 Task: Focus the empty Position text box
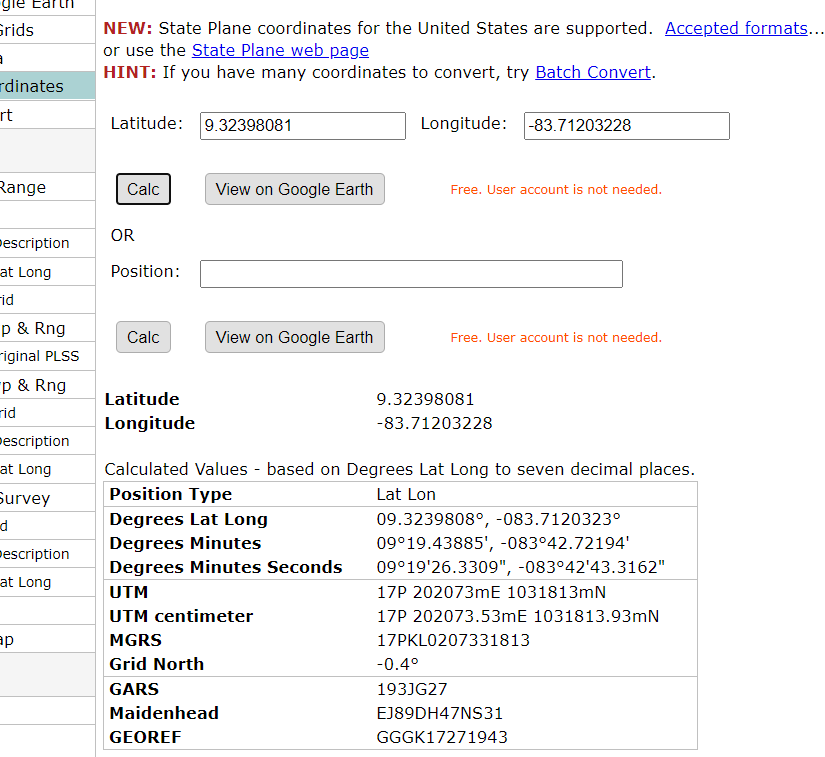[411, 274]
